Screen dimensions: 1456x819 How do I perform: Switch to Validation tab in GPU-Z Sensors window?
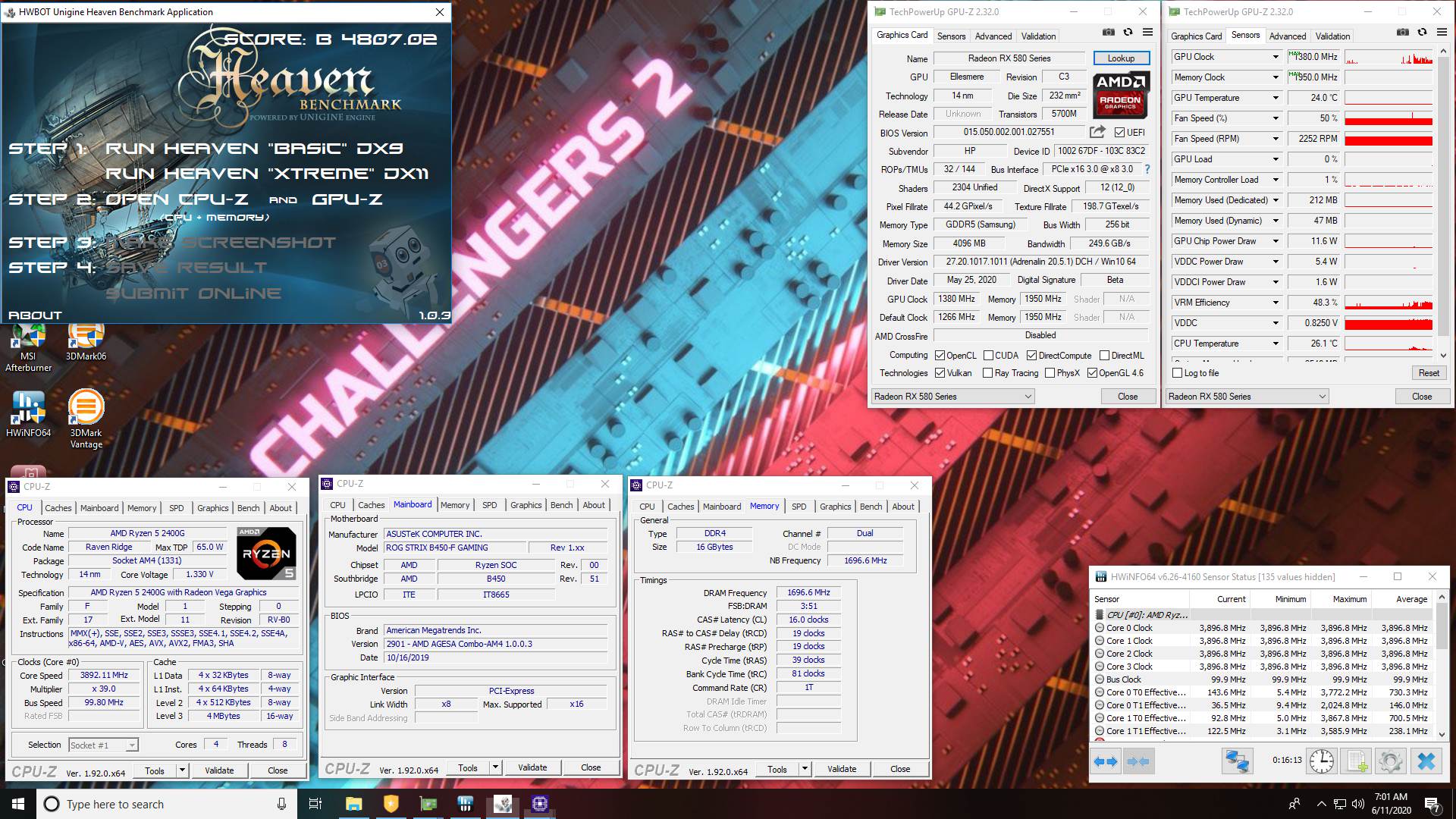click(1332, 36)
